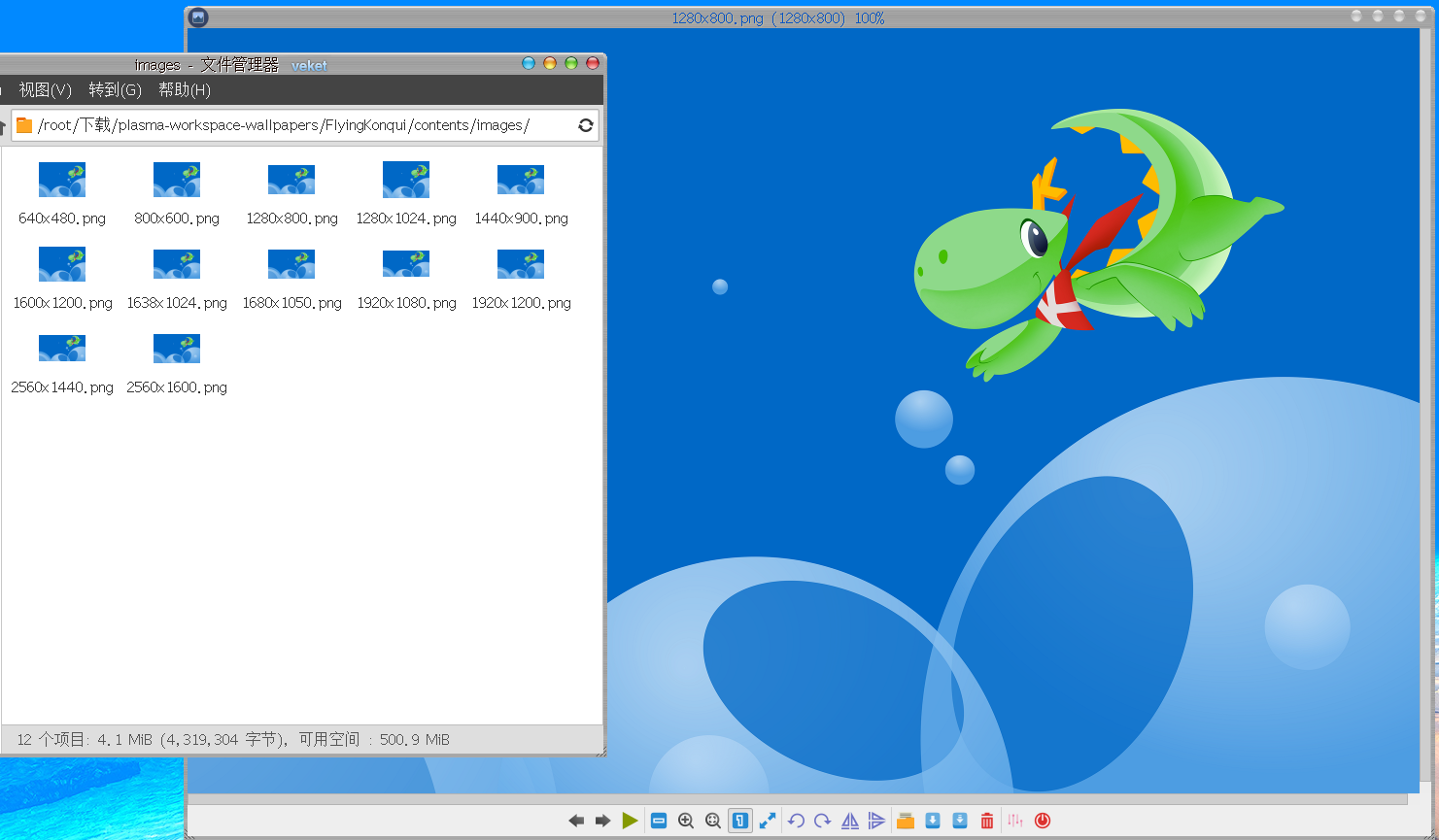Select the 1600x1200.png thumbnail
The width and height of the screenshot is (1439, 840).
[x=62, y=264]
